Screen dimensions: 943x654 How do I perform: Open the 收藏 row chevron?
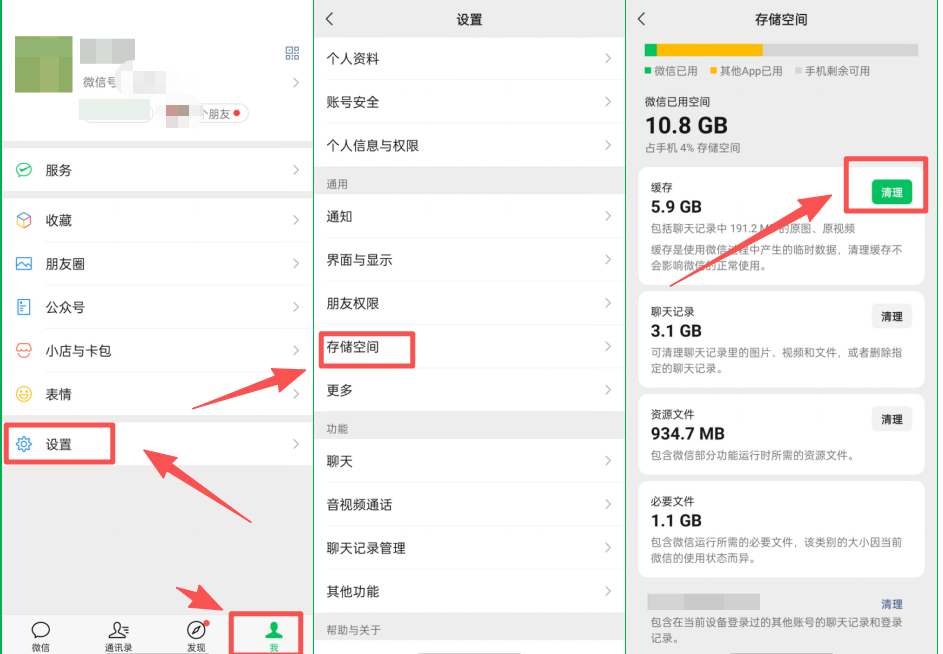pos(296,220)
